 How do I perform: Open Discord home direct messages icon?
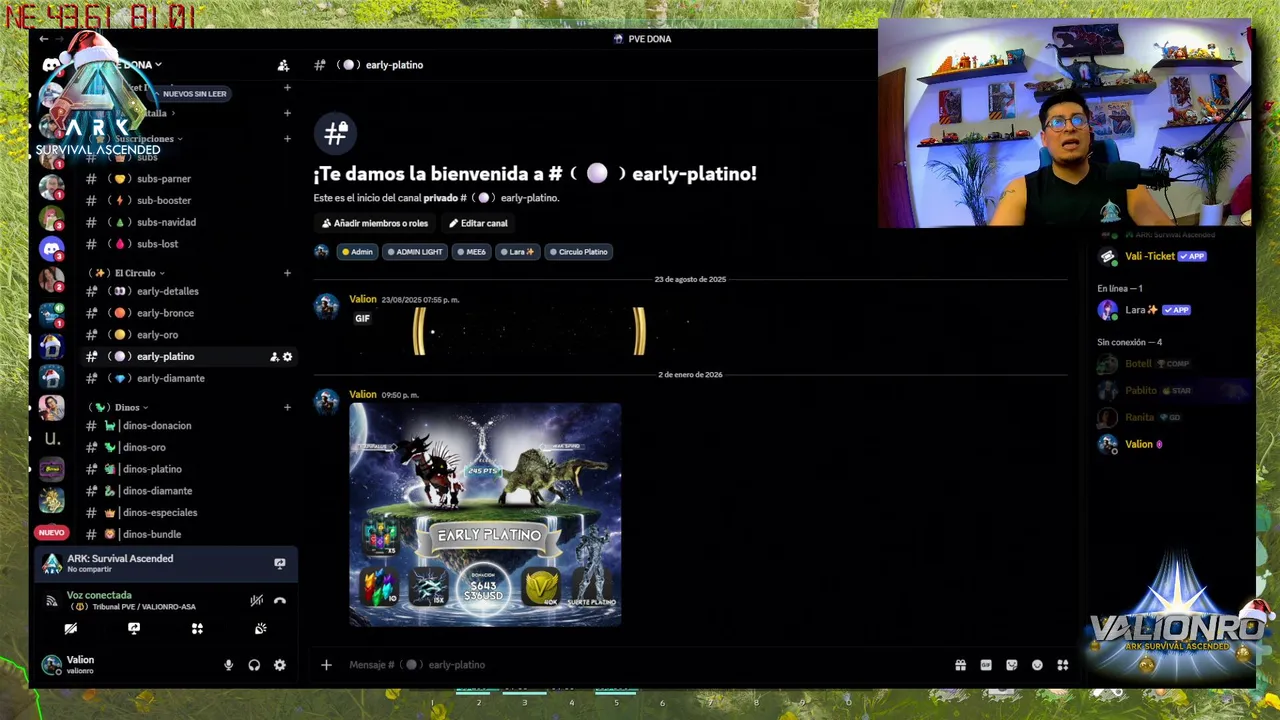(51, 66)
